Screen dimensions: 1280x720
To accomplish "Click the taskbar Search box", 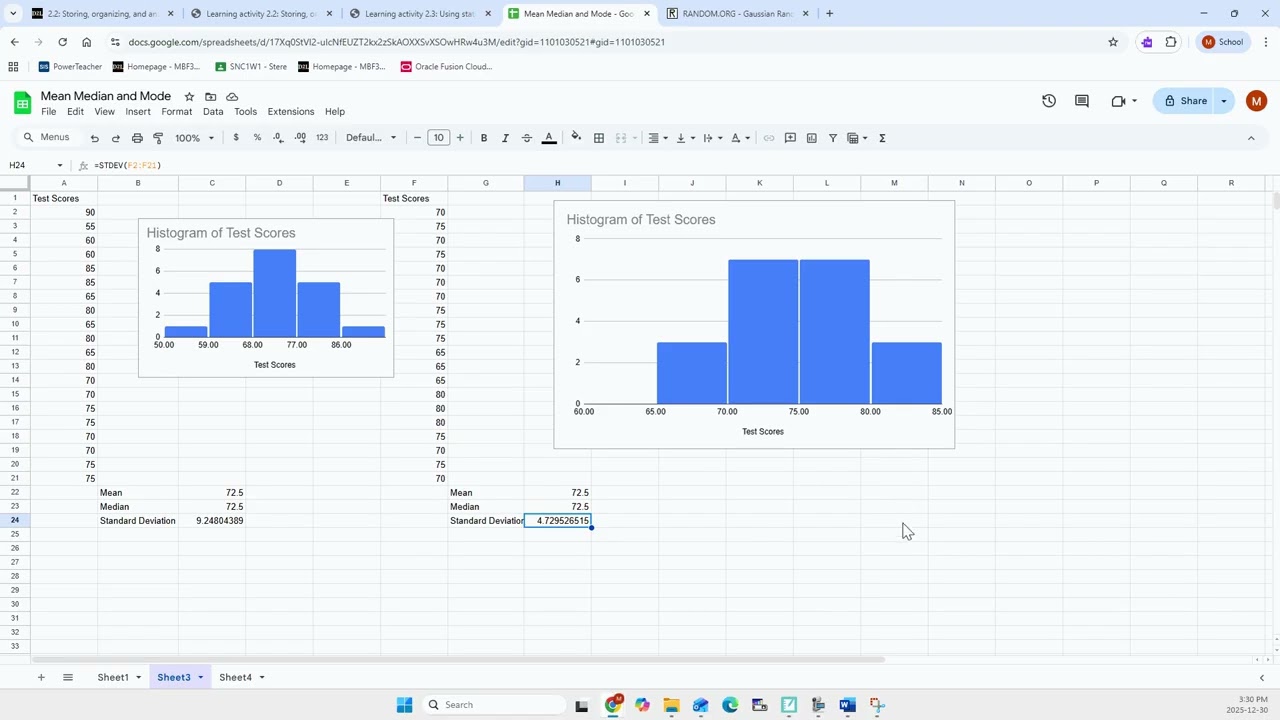I will pos(494,705).
